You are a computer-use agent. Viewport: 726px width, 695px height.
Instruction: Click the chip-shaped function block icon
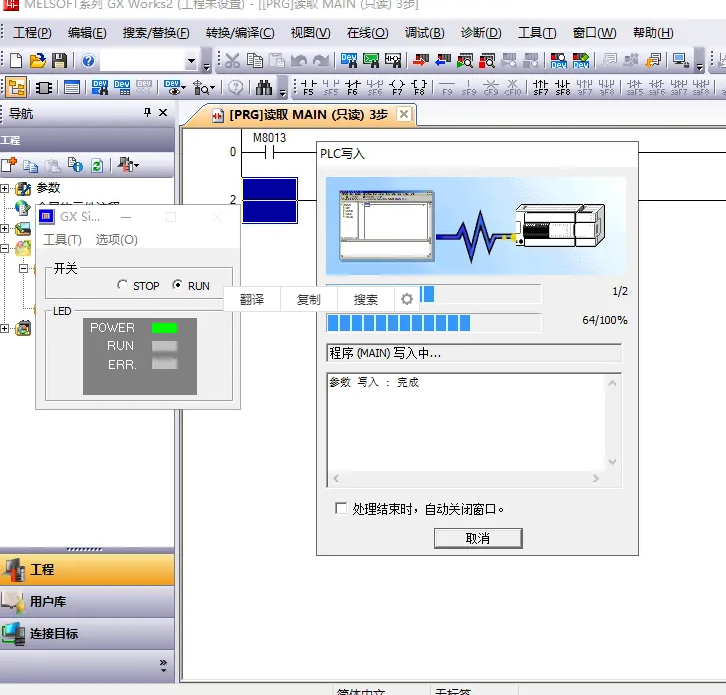(44, 88)
